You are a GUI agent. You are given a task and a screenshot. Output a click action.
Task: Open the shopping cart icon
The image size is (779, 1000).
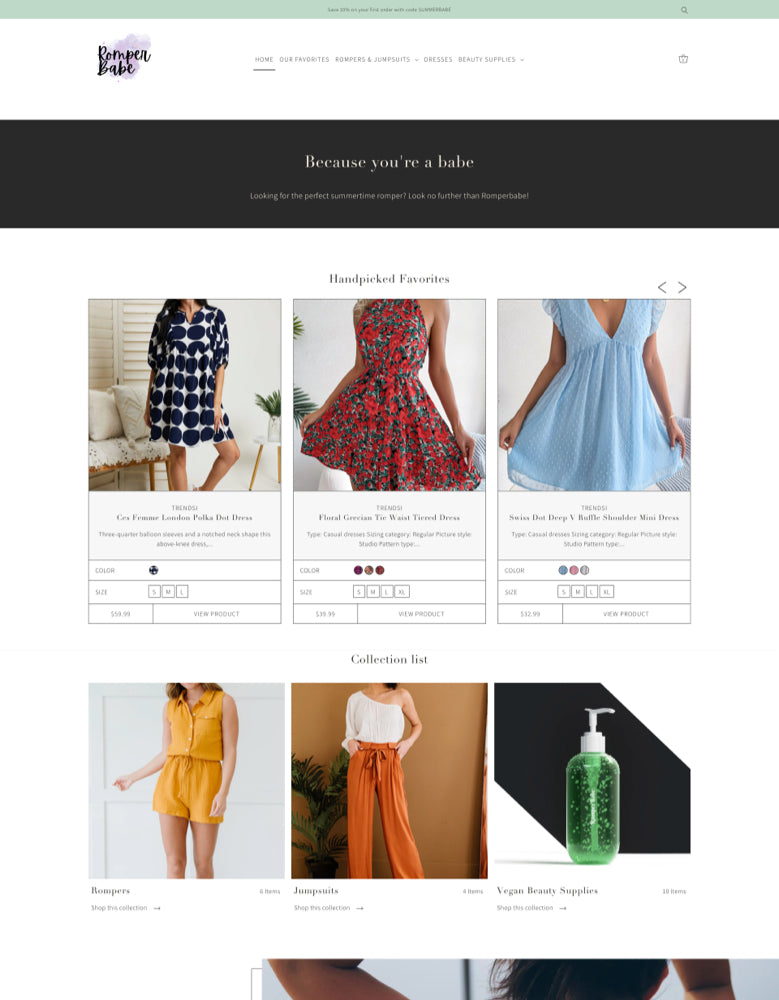coord(683,59)
